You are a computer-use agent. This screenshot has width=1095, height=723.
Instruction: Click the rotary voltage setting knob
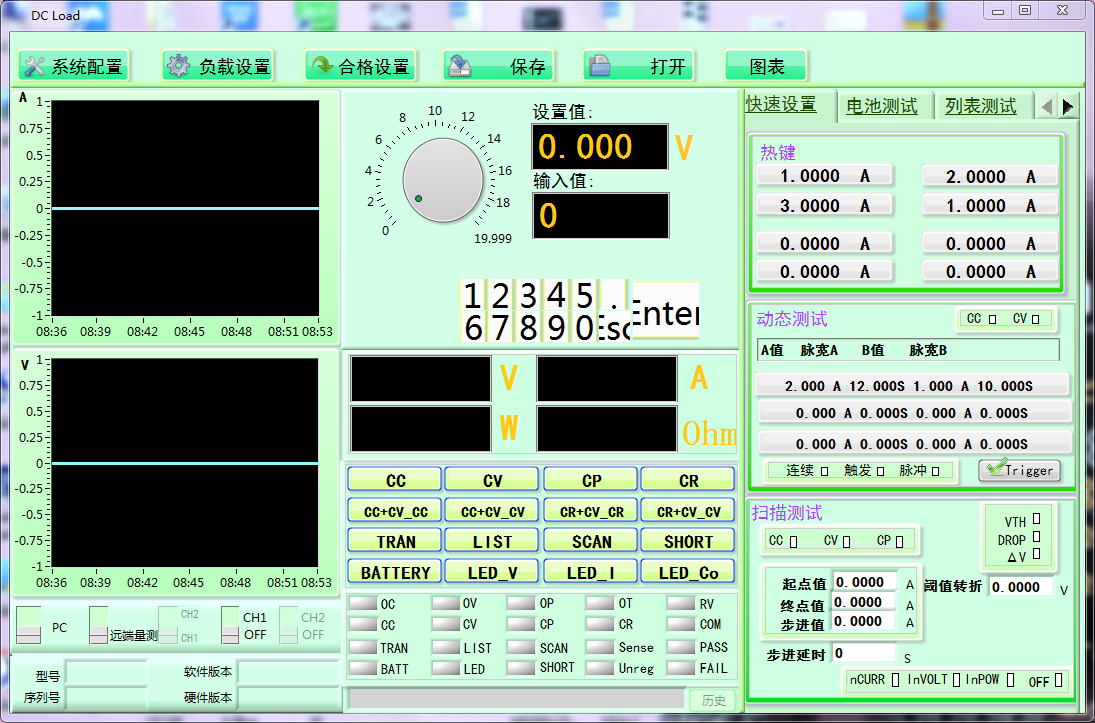(442, 180)
